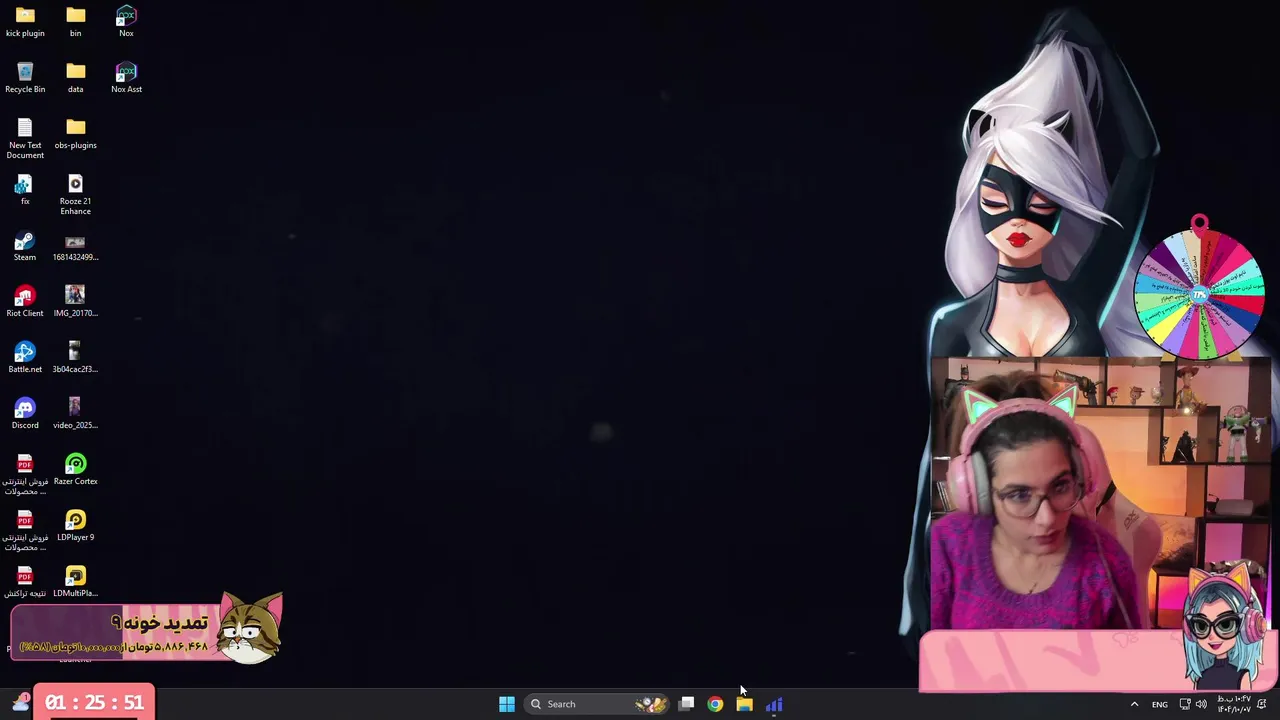Viewport: 1280px width, 720px height.
Task: Open the bin folder on desktop
Action: point(75,22)
